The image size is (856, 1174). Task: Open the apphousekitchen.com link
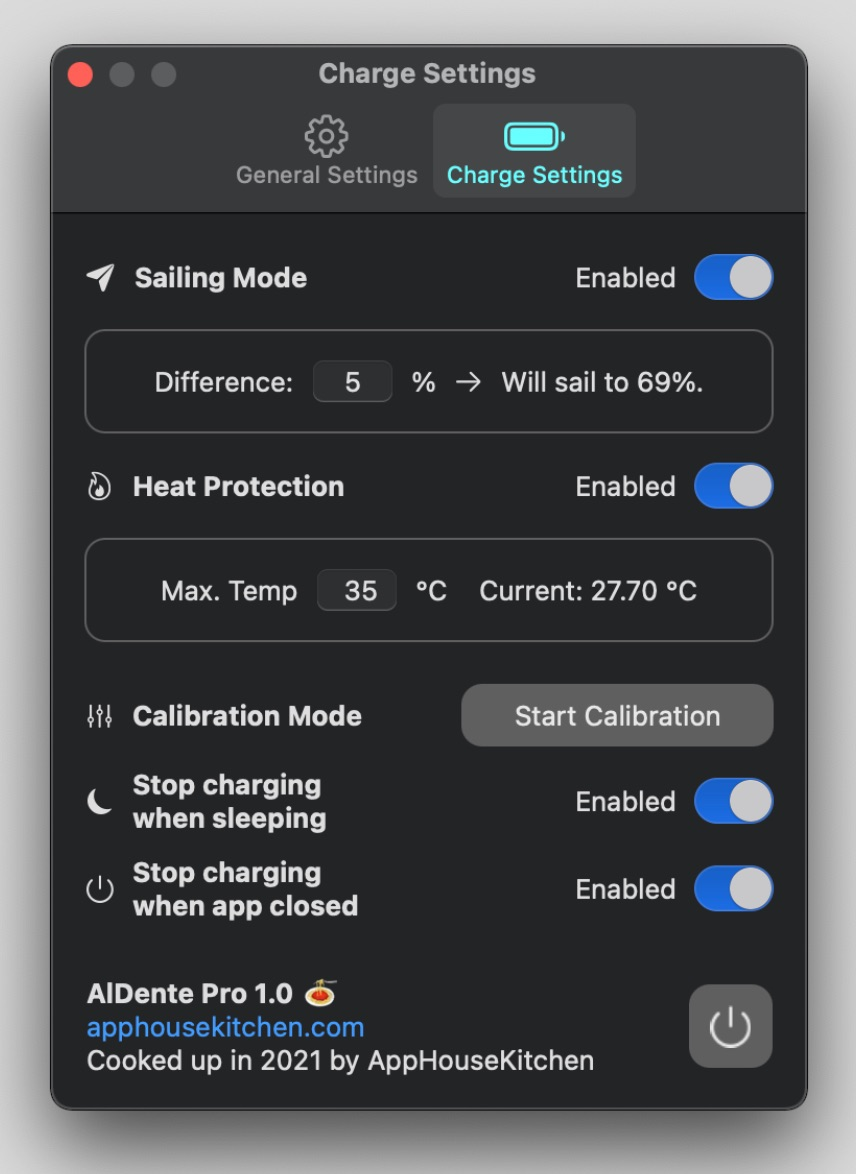pos(225,1027)
